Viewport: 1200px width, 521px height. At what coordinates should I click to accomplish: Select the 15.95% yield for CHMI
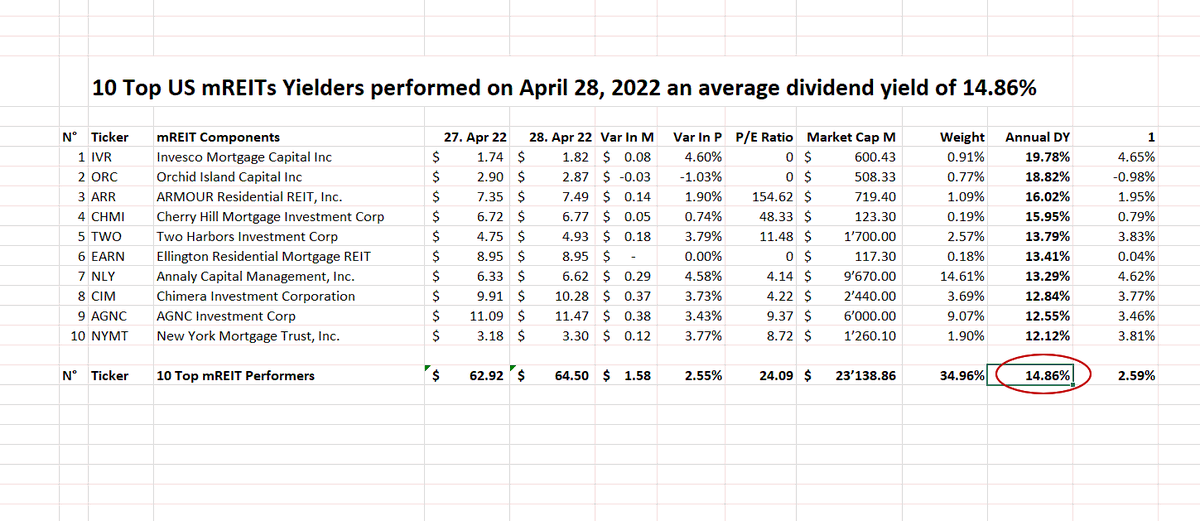coord(1047,216)
